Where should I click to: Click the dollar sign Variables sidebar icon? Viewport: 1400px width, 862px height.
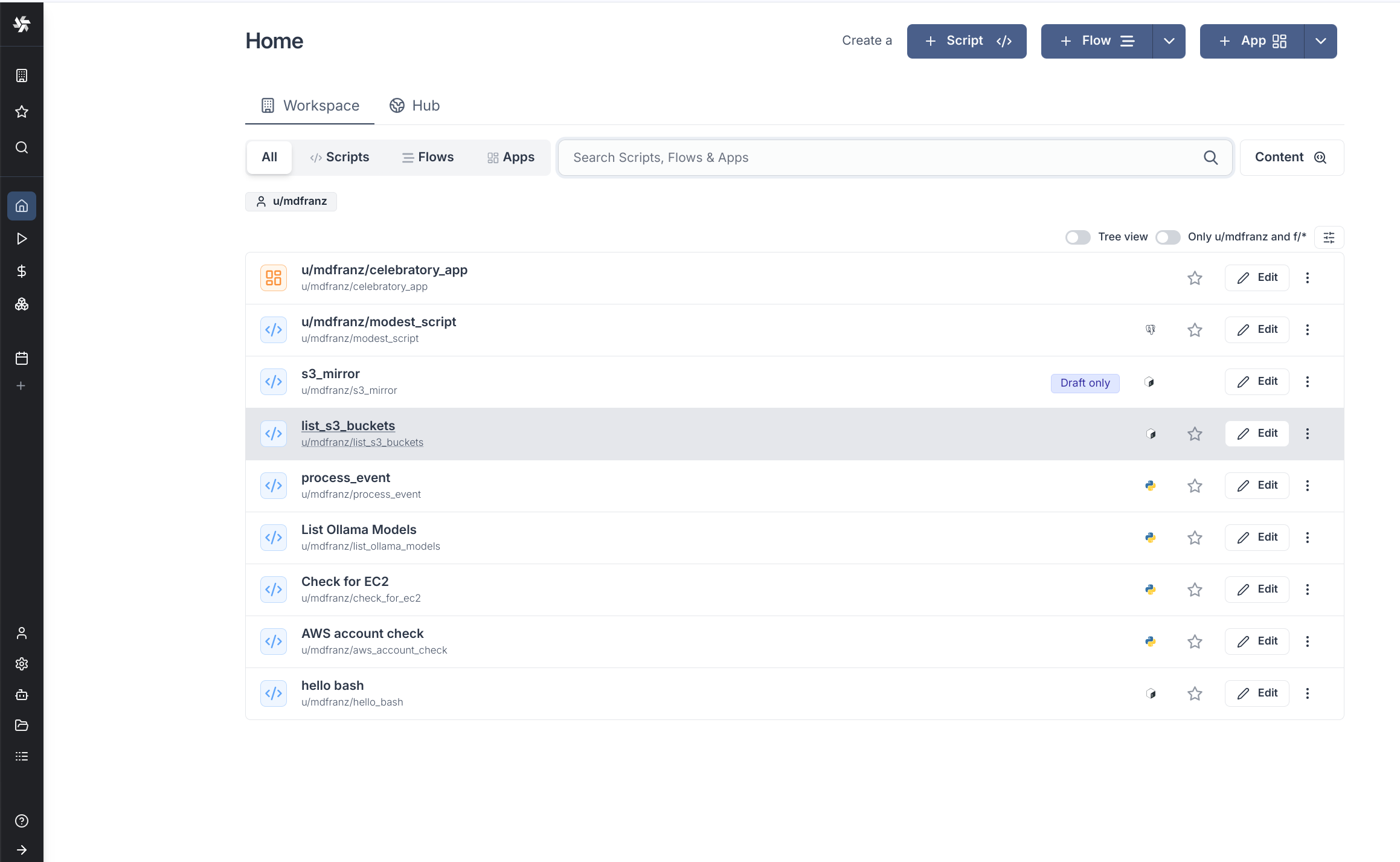pyautogui.click(x=22, y=271)
